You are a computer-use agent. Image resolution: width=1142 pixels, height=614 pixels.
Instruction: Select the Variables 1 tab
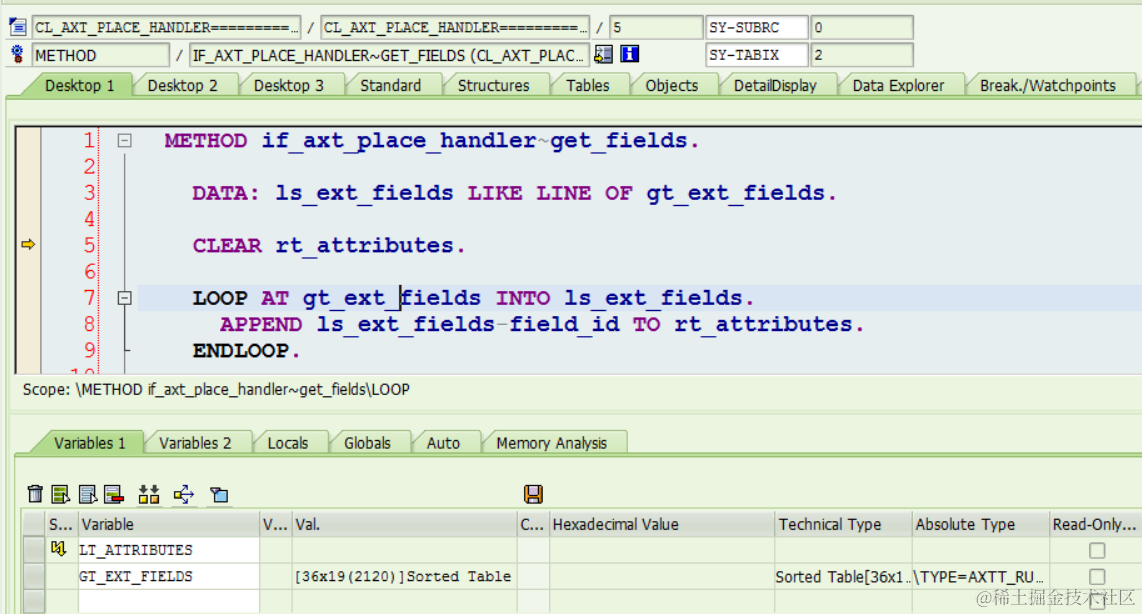coord(90,443)
